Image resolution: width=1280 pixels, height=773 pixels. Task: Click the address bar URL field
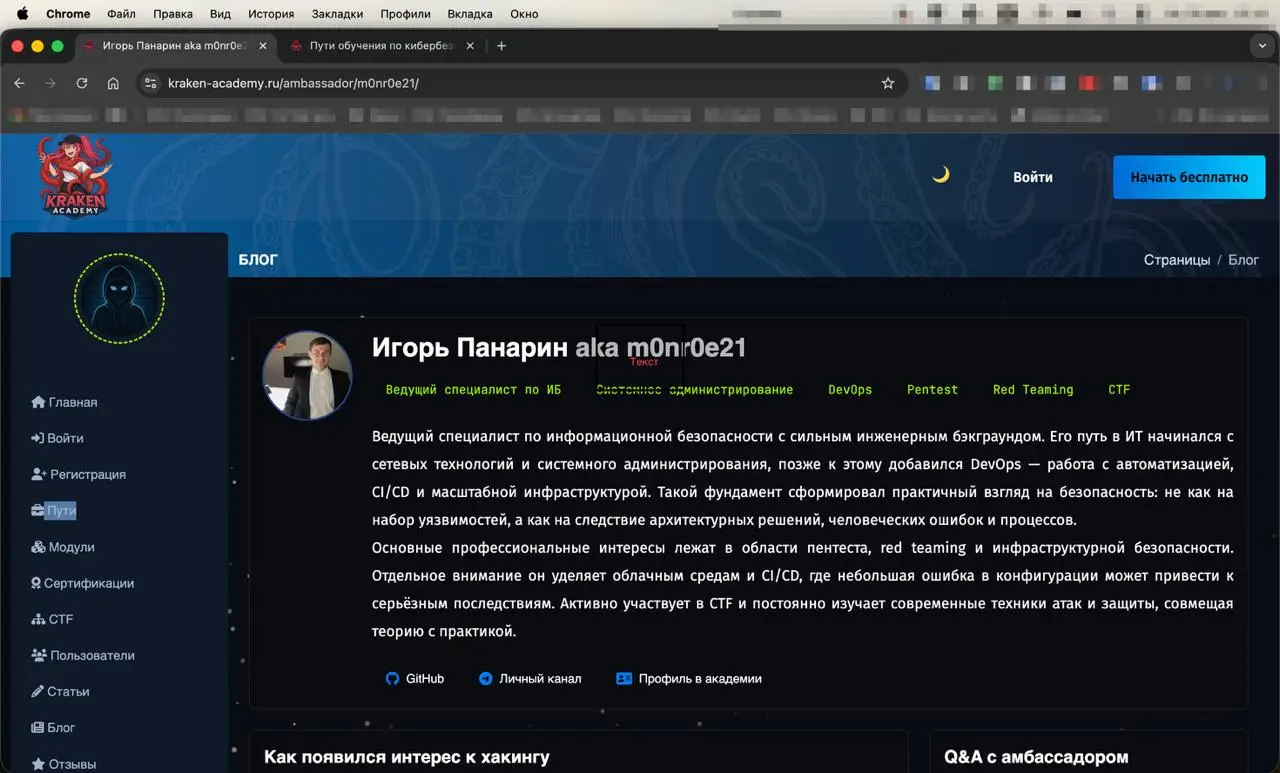coord(521,83)
